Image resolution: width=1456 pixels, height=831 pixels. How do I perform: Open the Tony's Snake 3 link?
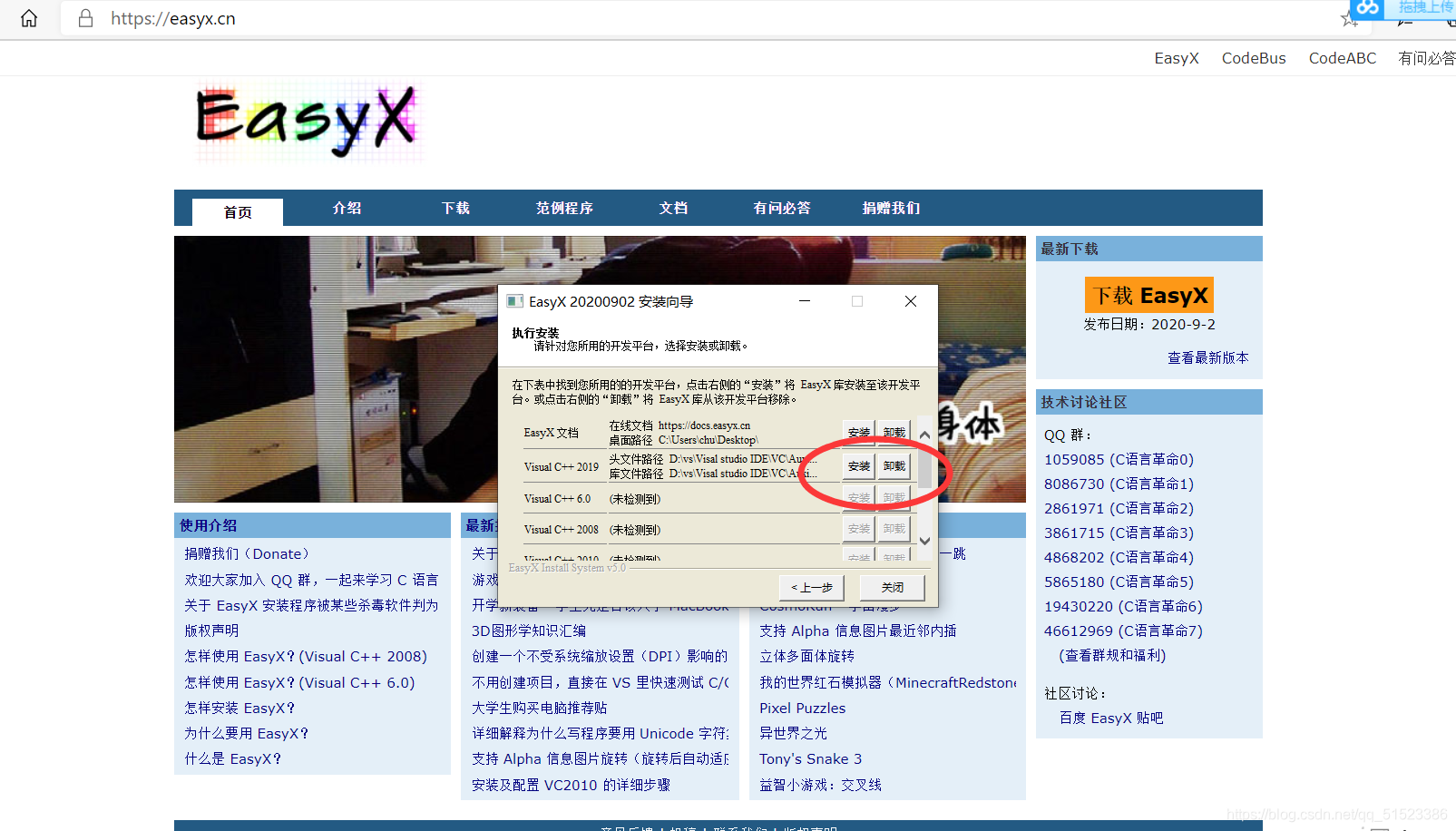pos(810,758)
